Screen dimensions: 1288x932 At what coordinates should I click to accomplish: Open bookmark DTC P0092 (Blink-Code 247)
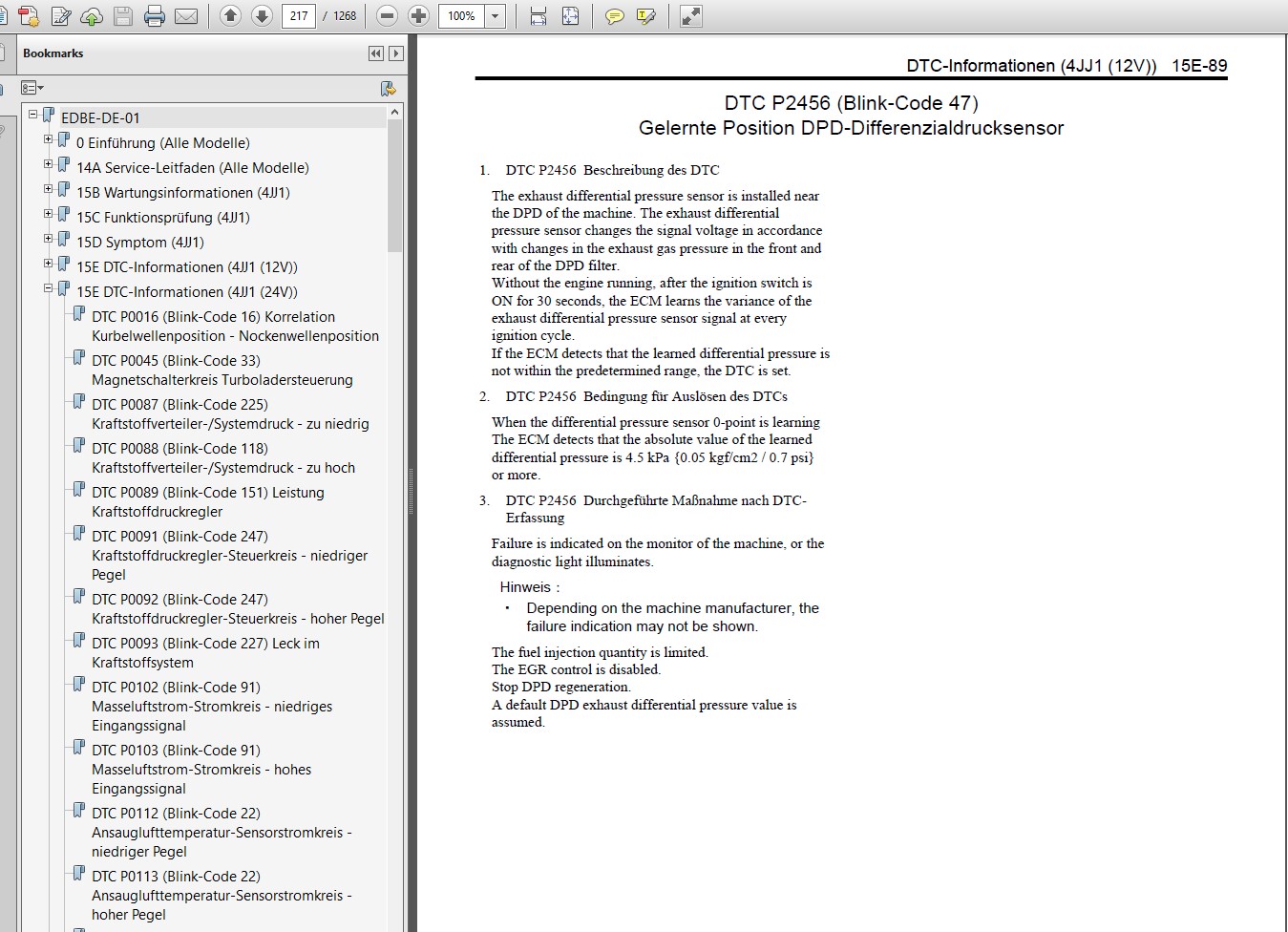point(238,609)
